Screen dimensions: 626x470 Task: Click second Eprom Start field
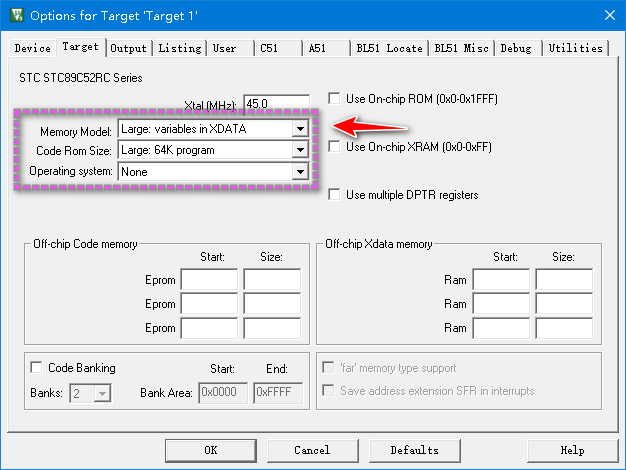209,303
